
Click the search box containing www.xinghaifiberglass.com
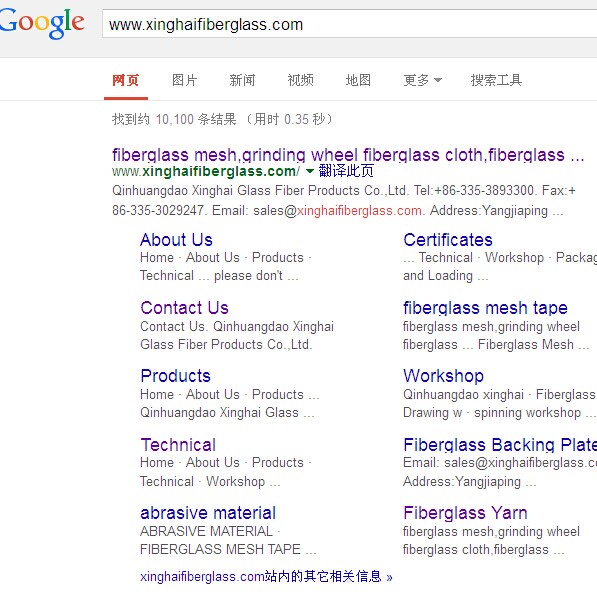click(x=349, y=24)
